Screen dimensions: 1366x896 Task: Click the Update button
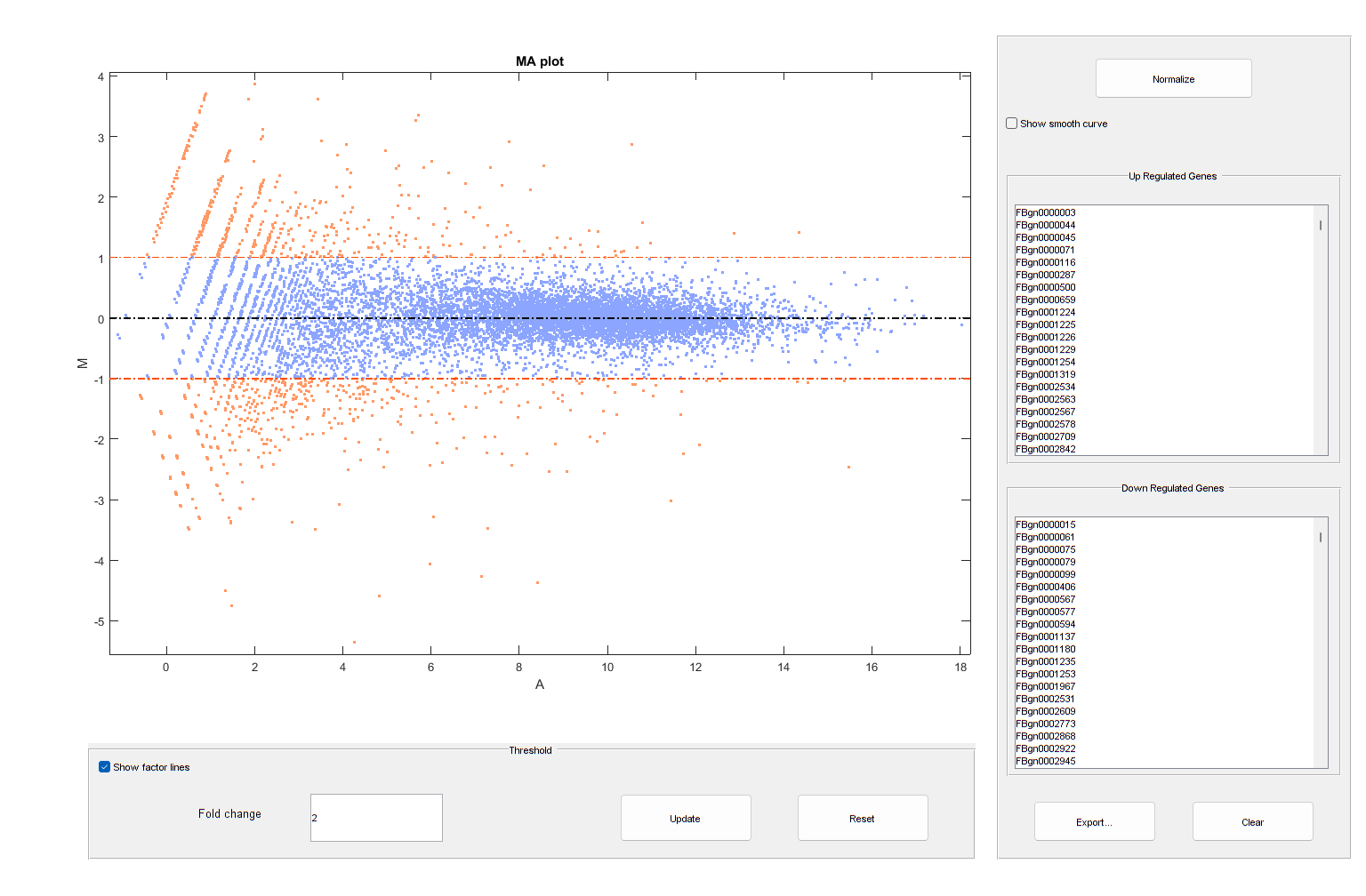686,819
